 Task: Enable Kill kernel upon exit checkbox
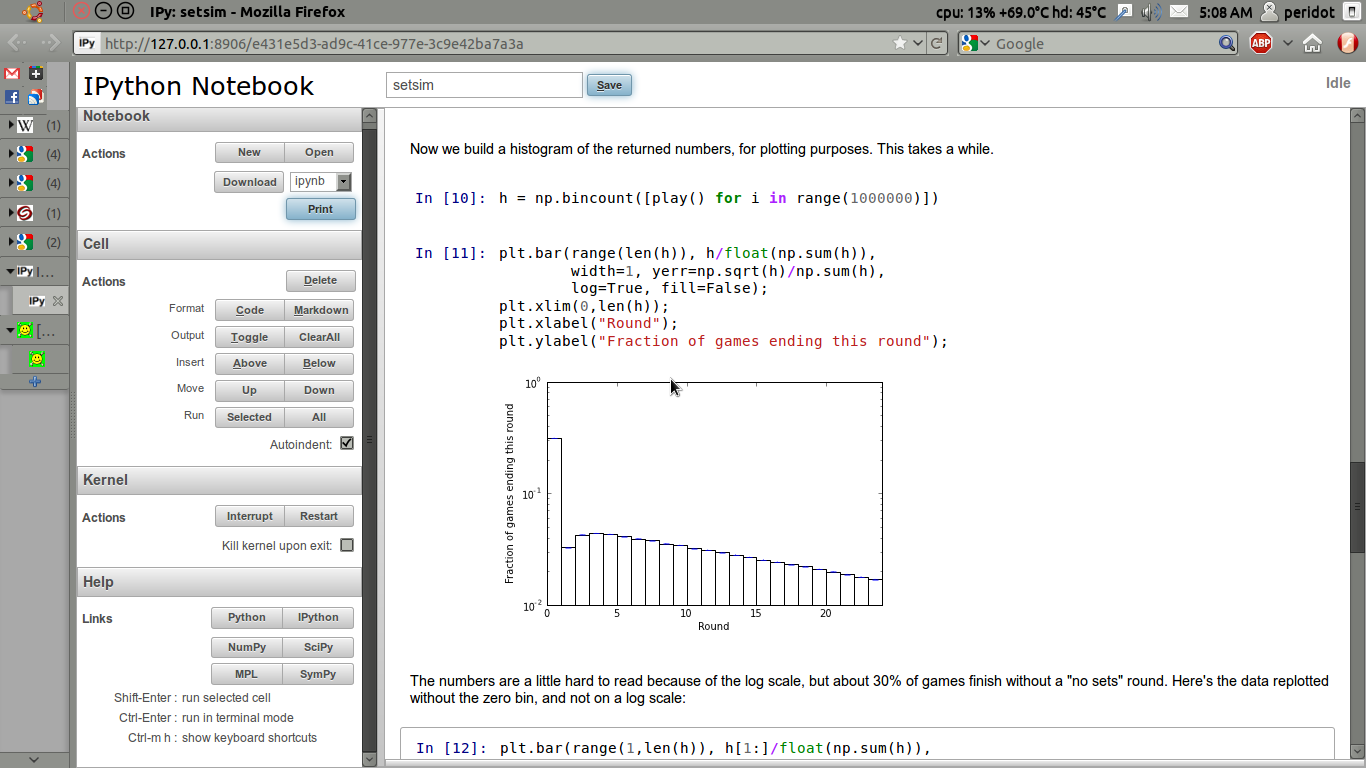tap(347, 545)
